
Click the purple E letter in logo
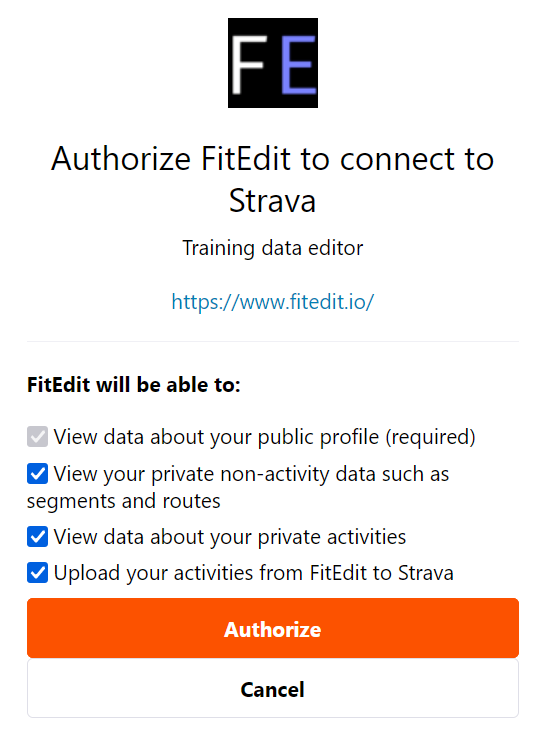click(x=298, y=65)
